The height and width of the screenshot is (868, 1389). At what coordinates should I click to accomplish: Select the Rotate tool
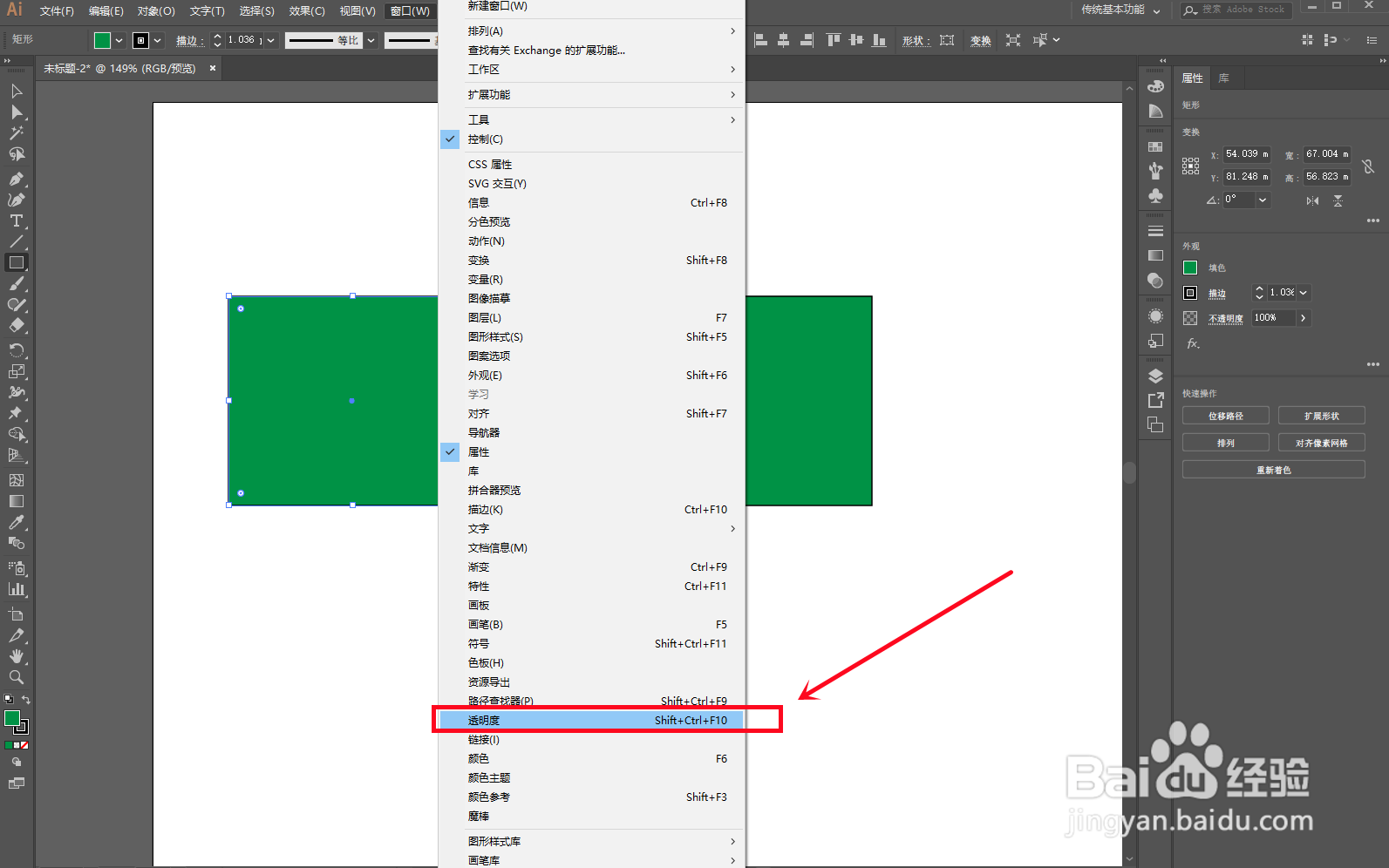[x=16, y=350]
